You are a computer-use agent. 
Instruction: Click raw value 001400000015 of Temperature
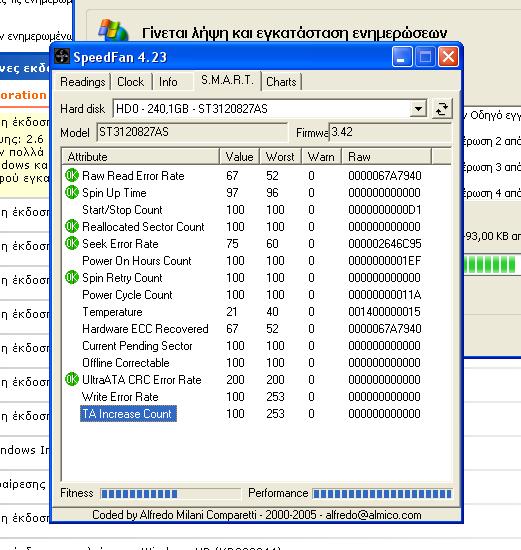(x=385, y=311)
